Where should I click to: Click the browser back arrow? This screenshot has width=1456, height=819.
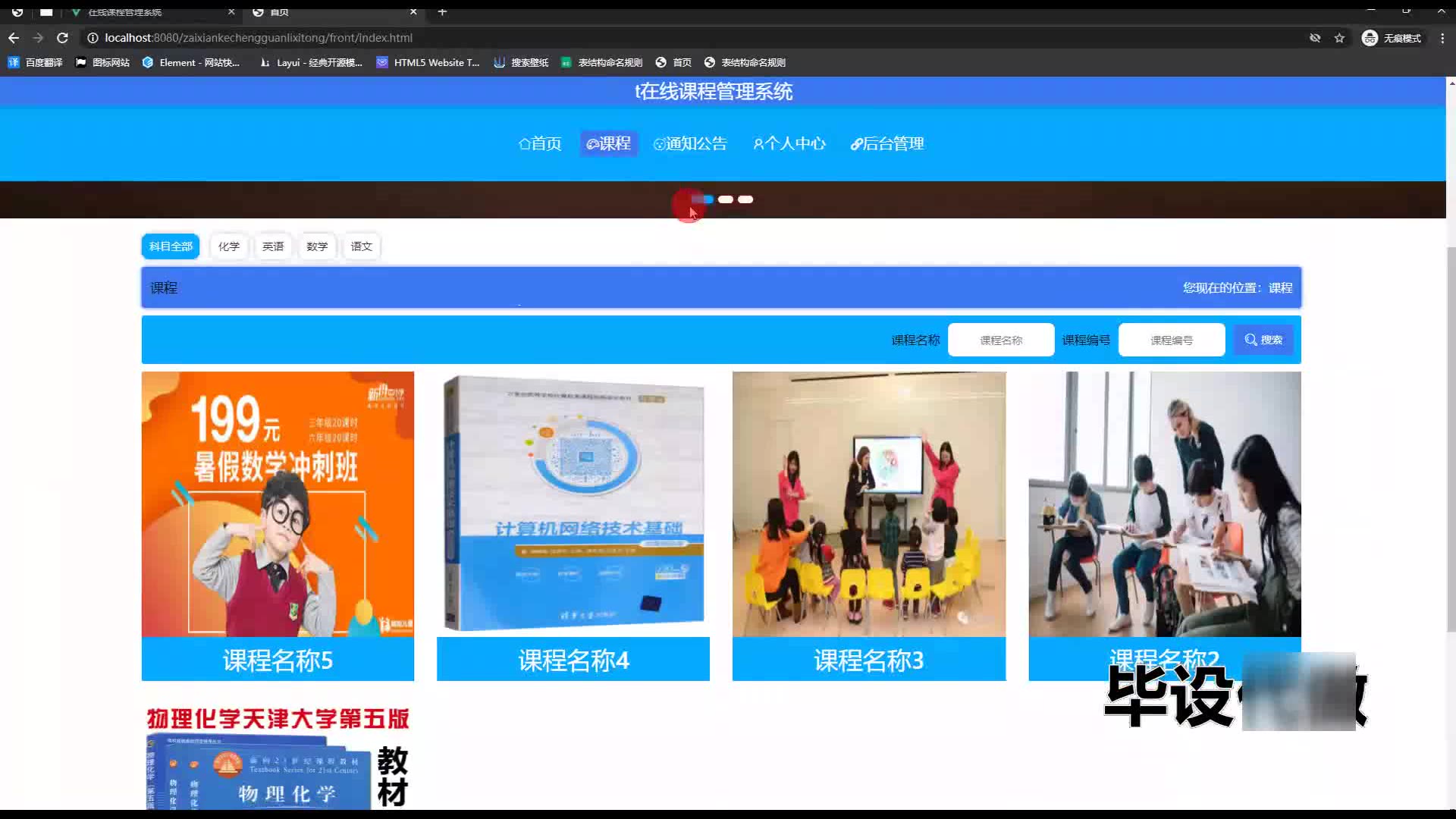coord(14,38)
